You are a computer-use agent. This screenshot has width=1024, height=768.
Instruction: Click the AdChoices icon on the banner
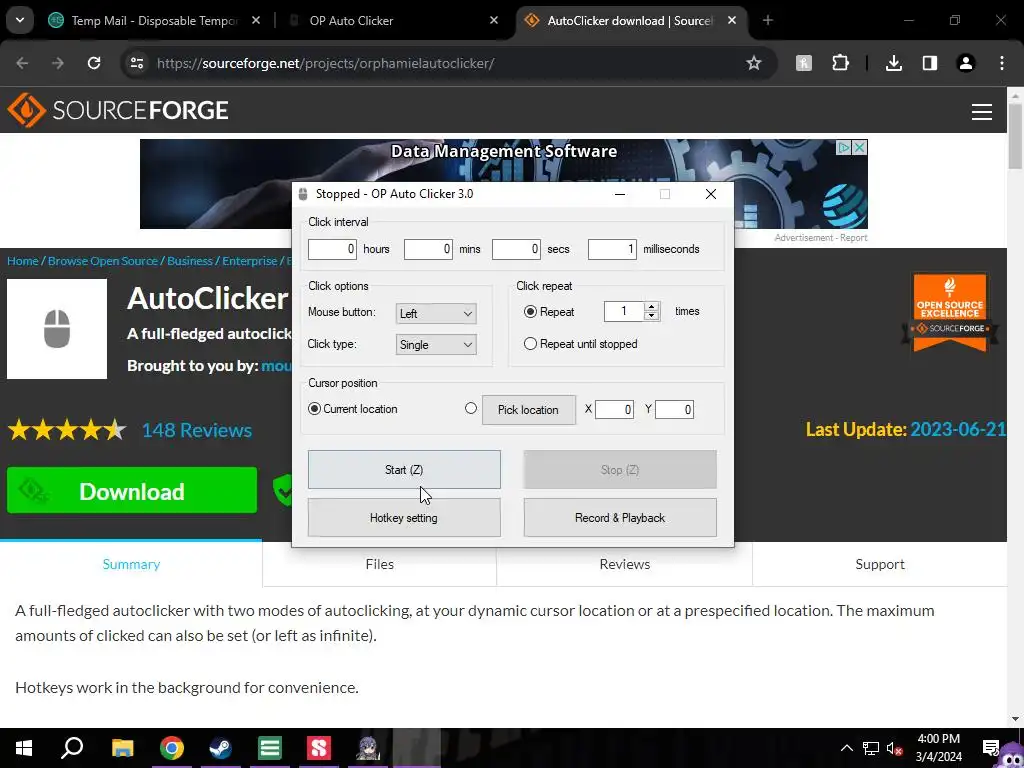844,148
